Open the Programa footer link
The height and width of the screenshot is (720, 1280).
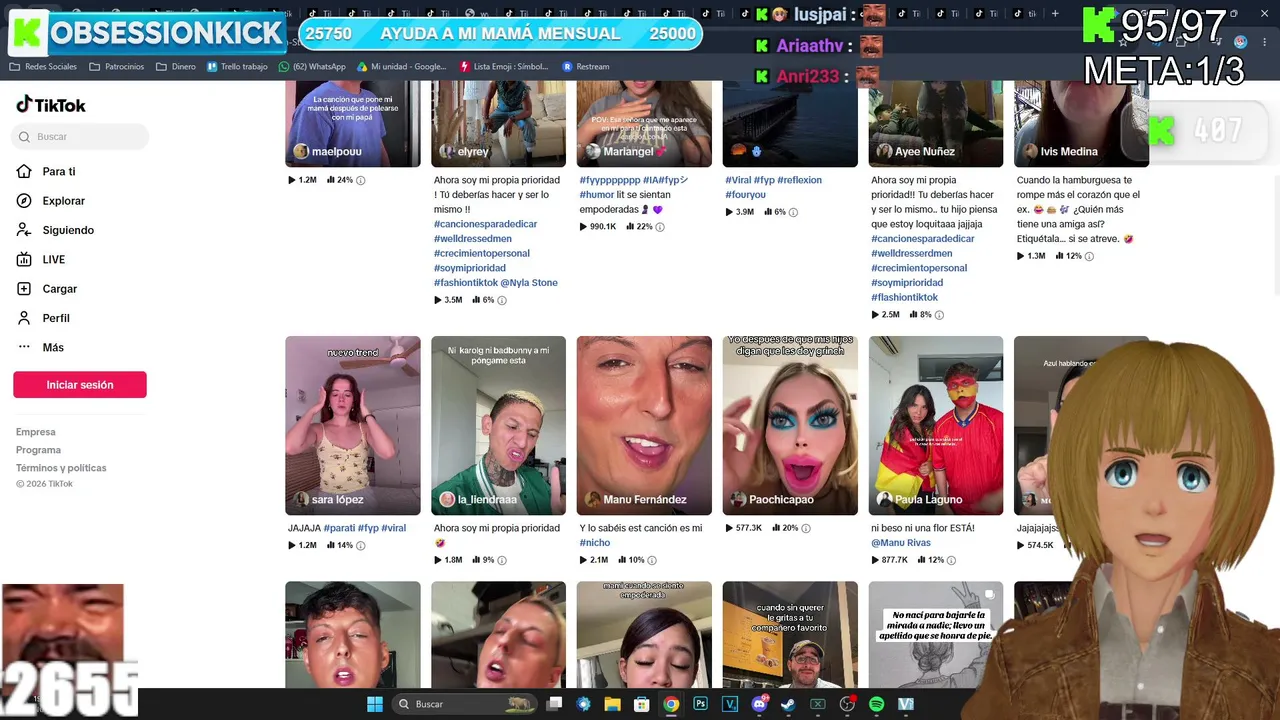(38, 450)
